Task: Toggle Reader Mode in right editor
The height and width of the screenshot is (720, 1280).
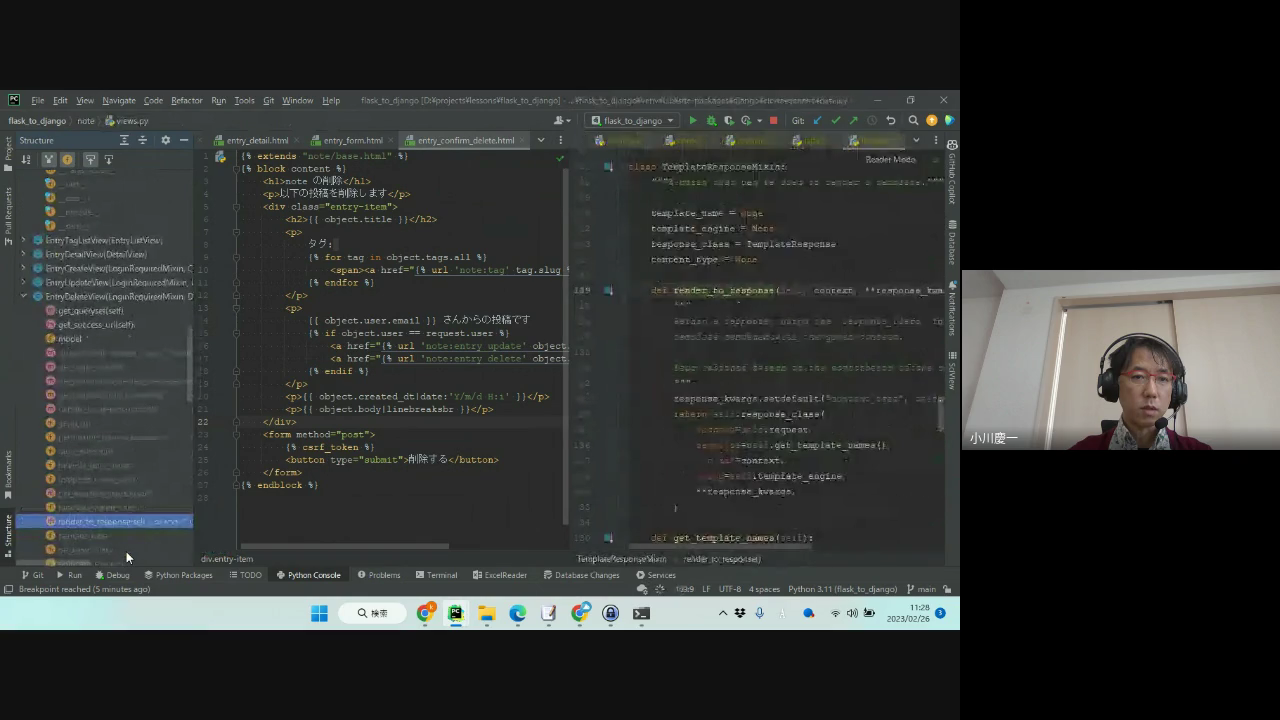Action: coord(890,160)
